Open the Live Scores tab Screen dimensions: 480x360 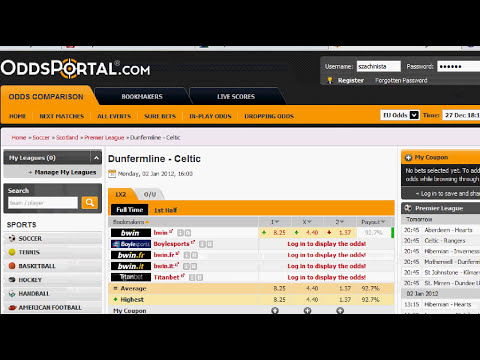236,97
